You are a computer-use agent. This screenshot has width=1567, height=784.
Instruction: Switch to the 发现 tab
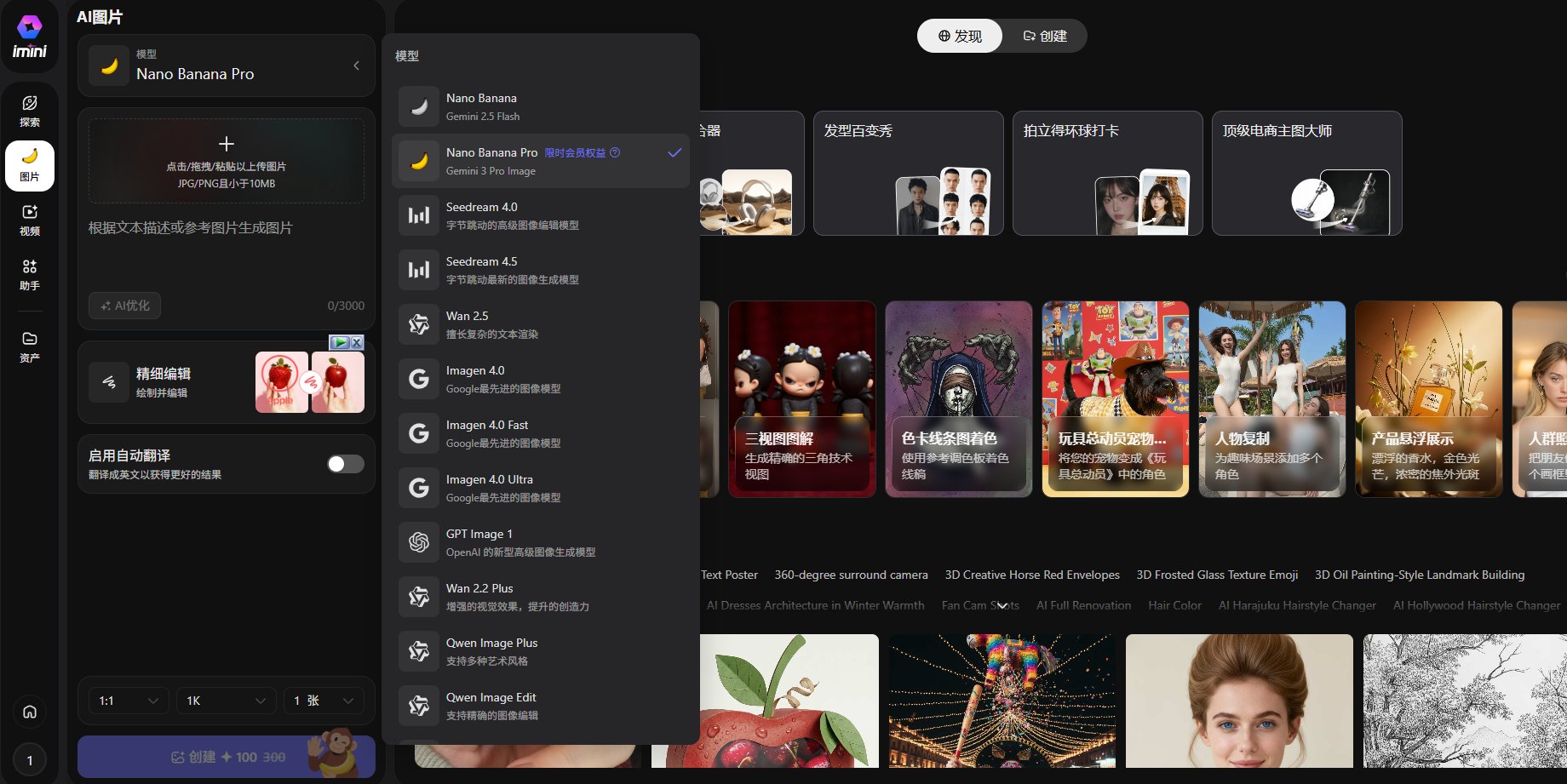pos(960,36)
